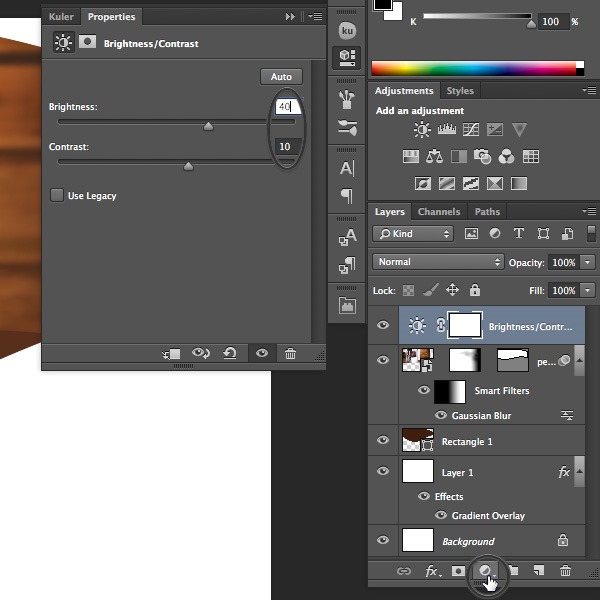This screenshot has width=600, height=600.
Task: Hide the Background layer
Action: coord(383,541)
